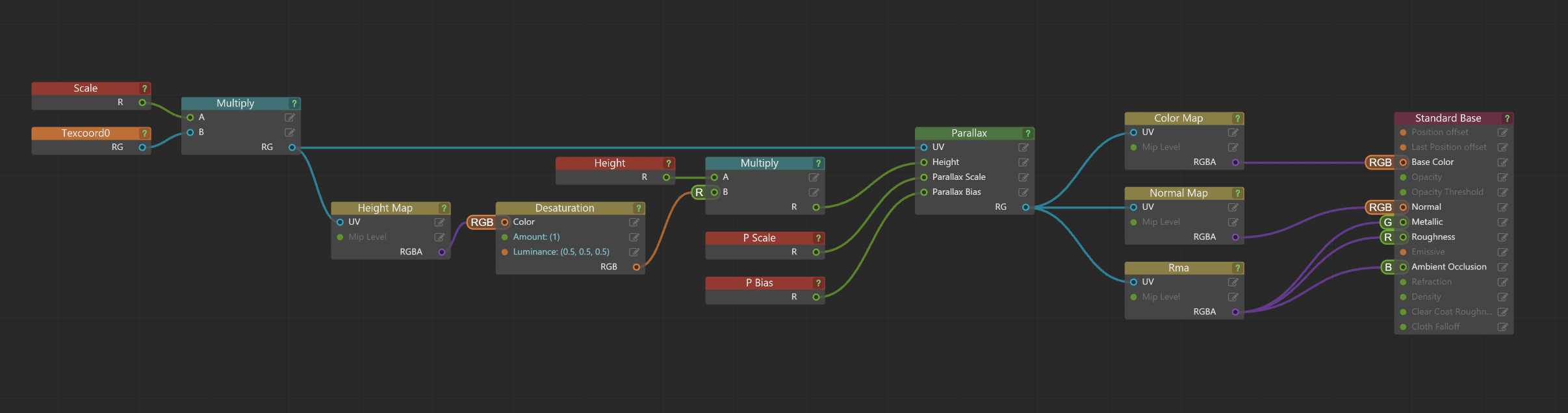The height and width of the screenshot is (413, 1568).
Task: Click the RGB swizzle tag on Desaturation Color
Action: tap(482, 222)
